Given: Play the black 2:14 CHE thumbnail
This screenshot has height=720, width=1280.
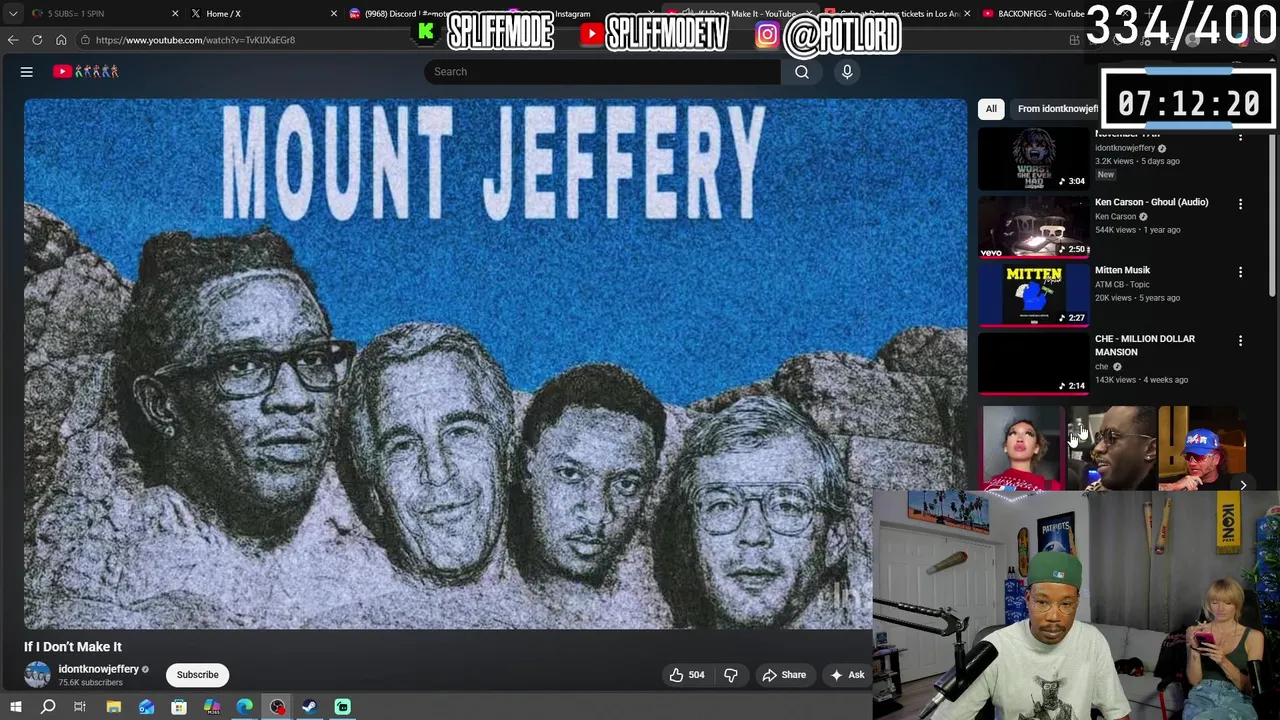Looking at the screenshot, I should 1033,363.
